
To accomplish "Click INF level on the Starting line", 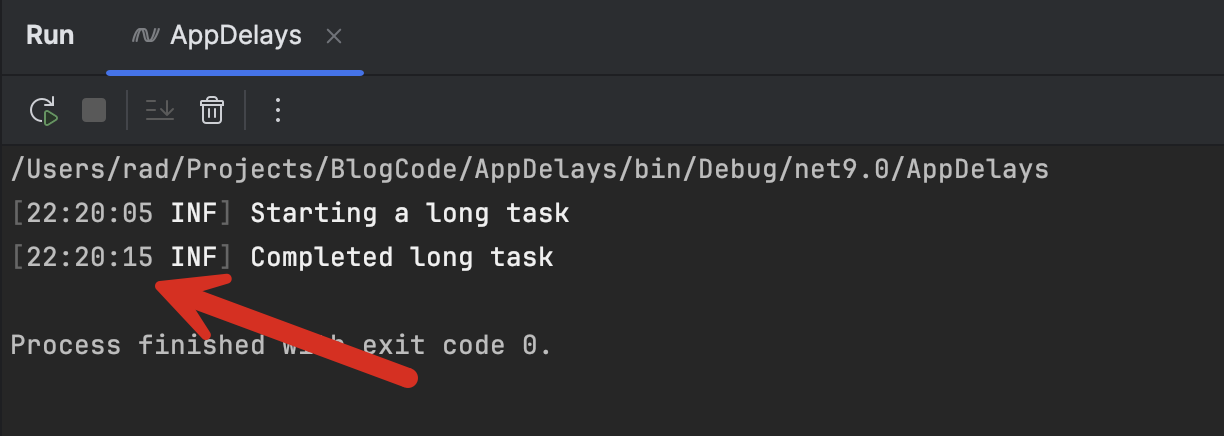I will click(x=194, y=213).
